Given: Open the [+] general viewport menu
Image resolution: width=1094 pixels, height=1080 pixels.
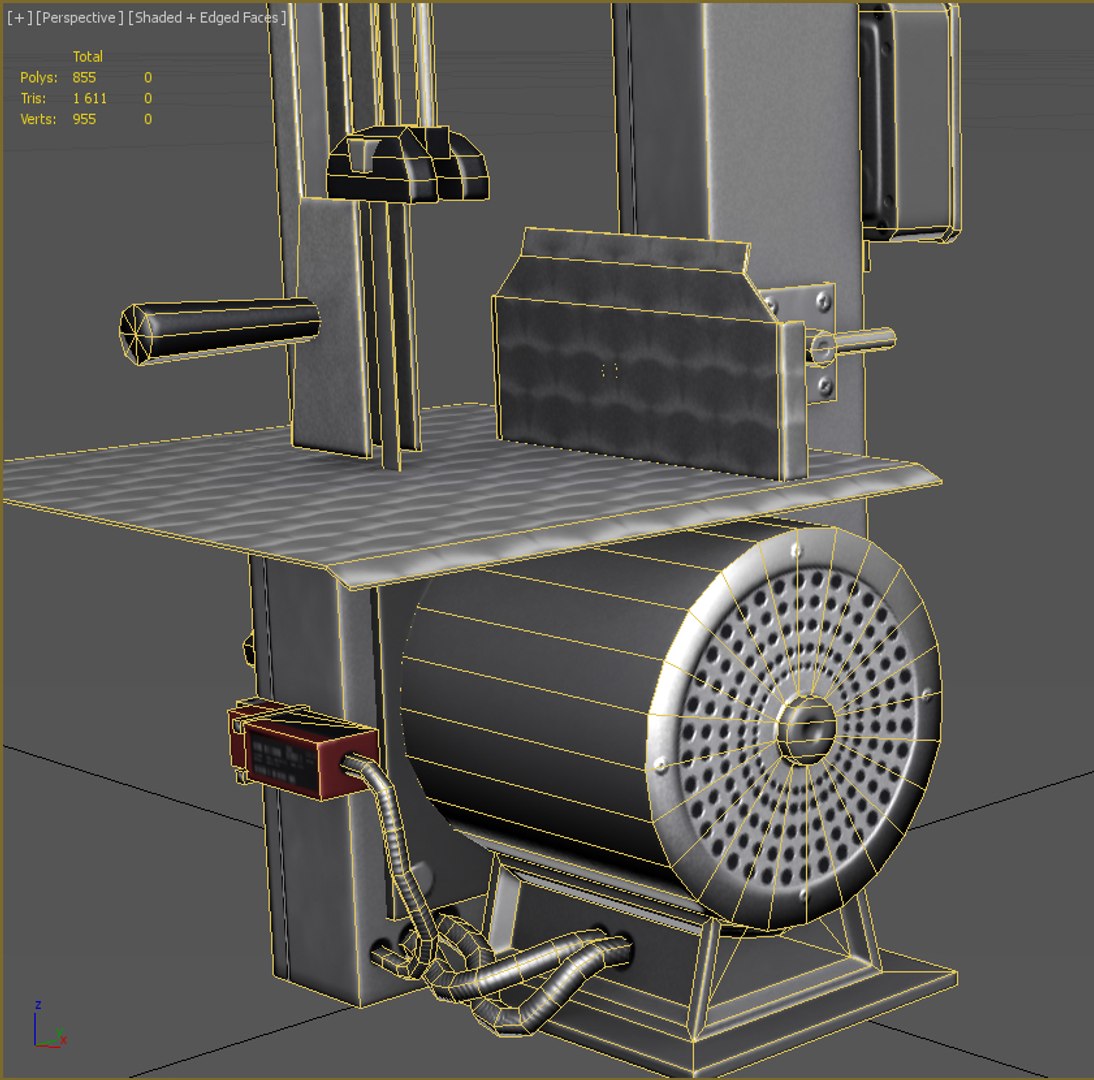Looking at the screenshot, I should point(19,18).
